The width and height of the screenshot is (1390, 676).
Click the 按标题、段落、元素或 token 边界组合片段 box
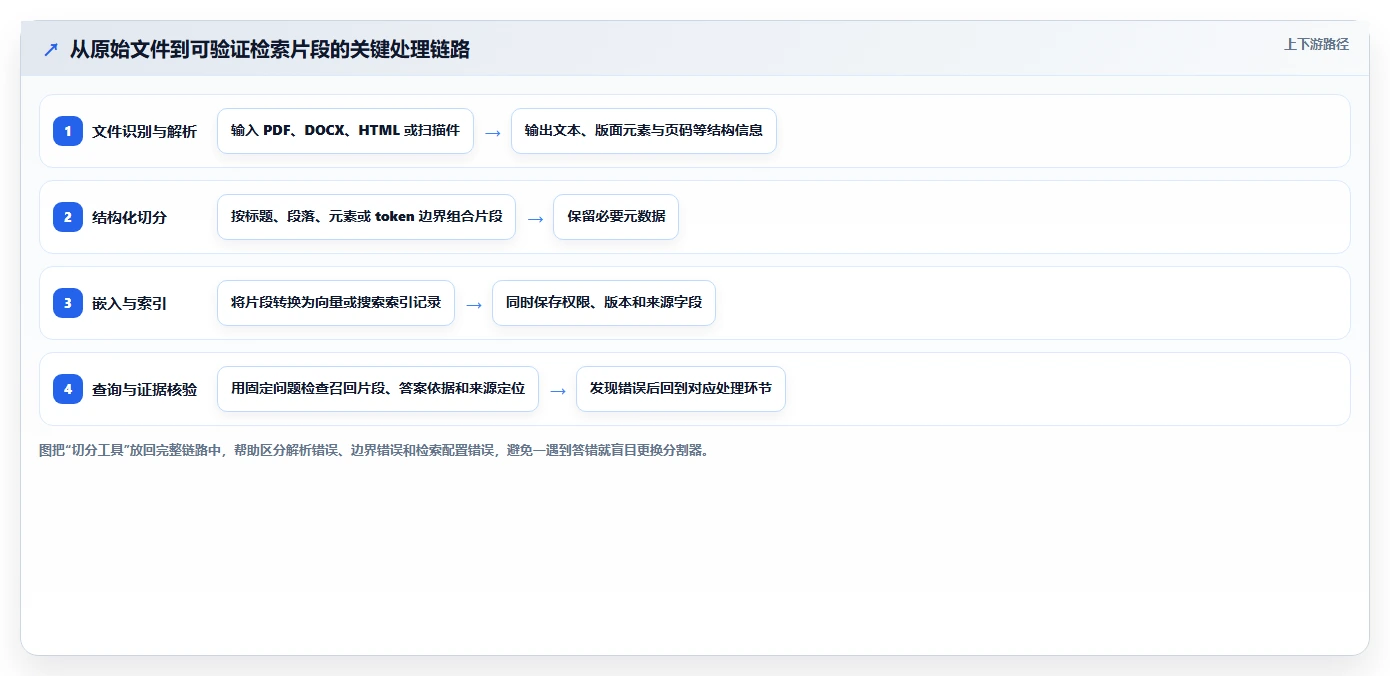(366, 217)
